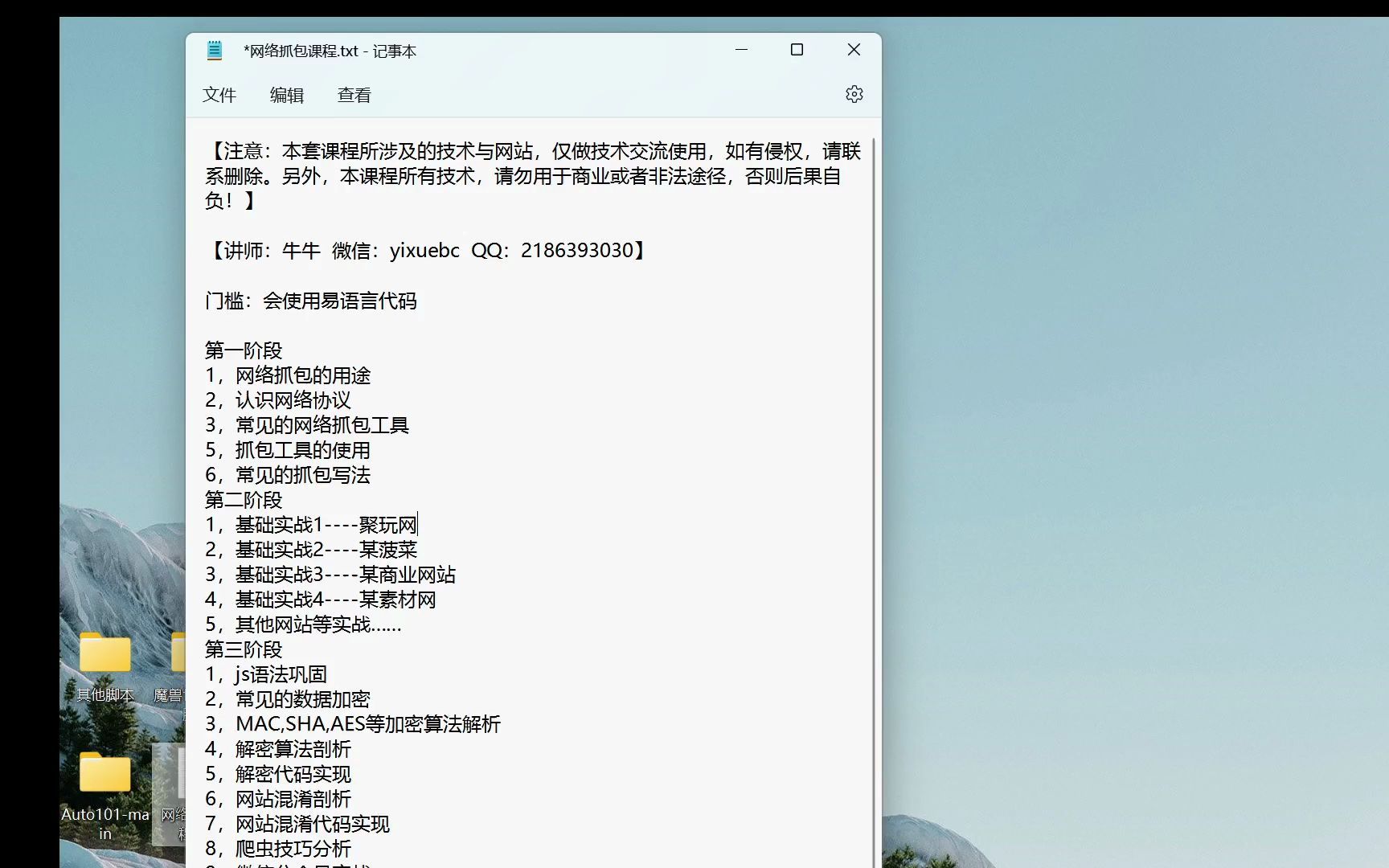
Task: Click the line 5，解密代码实现
Action: pyautogui.click(x=278, y=774)
